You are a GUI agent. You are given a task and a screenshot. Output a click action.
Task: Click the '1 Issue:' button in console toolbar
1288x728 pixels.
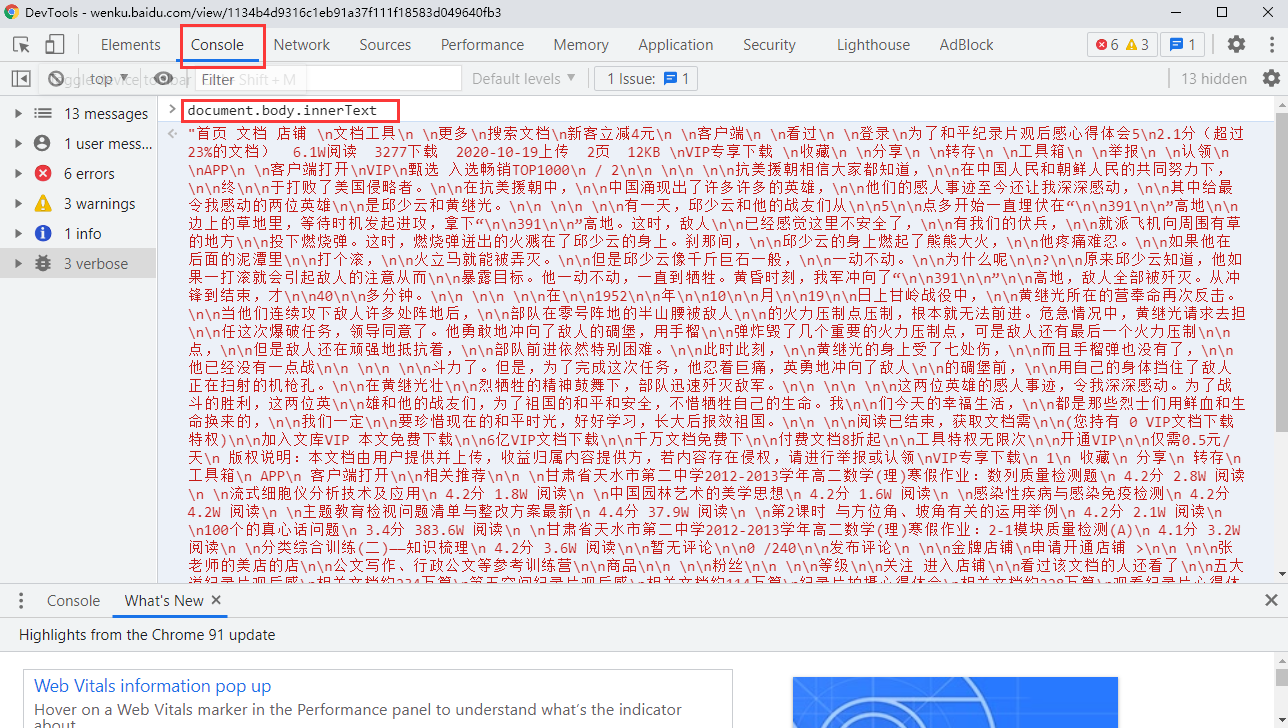coord(647,79)
